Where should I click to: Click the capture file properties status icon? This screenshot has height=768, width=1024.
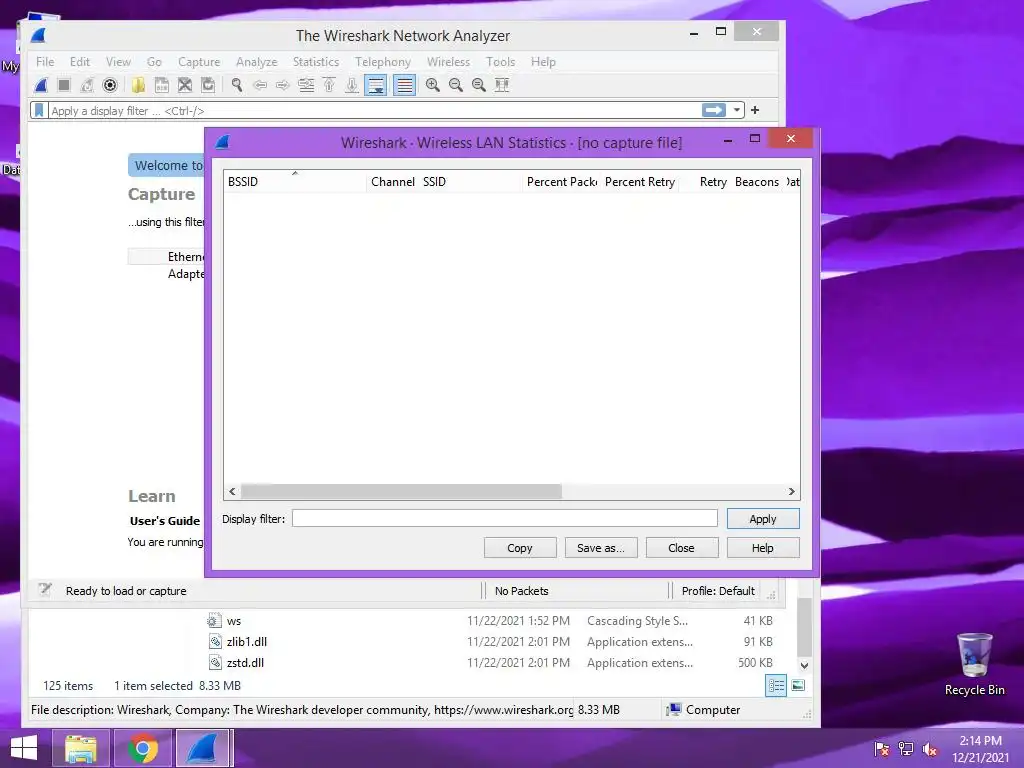[44, 590]
